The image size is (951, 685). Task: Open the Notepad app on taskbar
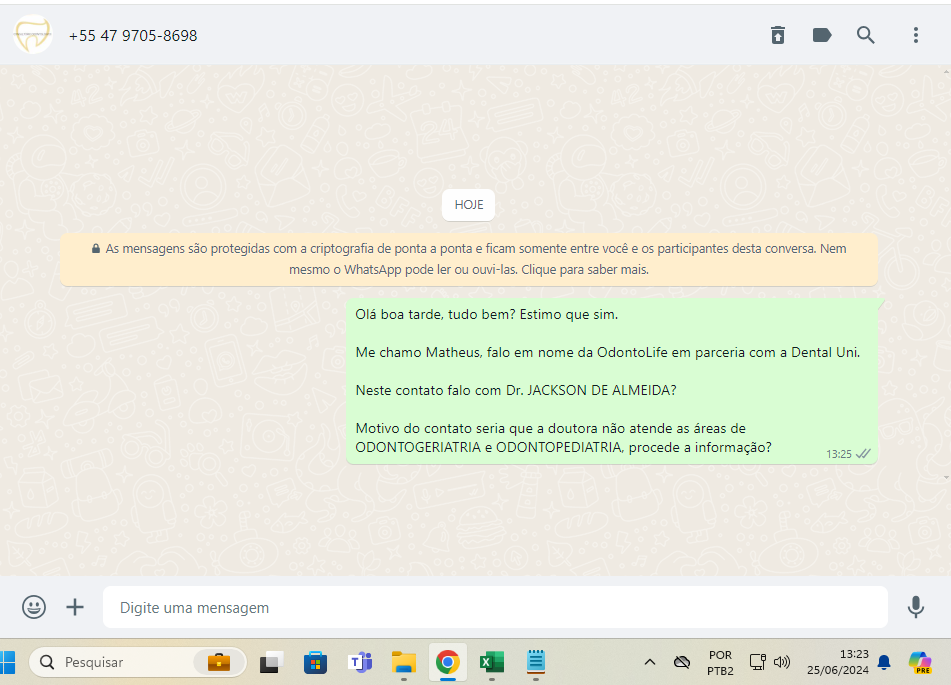click(x=536, y=662)
